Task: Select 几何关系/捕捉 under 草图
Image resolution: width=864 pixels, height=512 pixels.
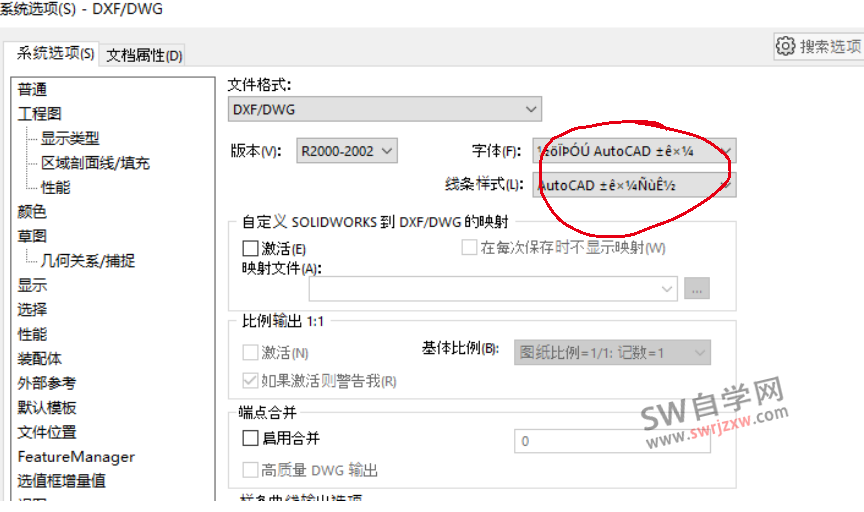Action: [87, 260]
